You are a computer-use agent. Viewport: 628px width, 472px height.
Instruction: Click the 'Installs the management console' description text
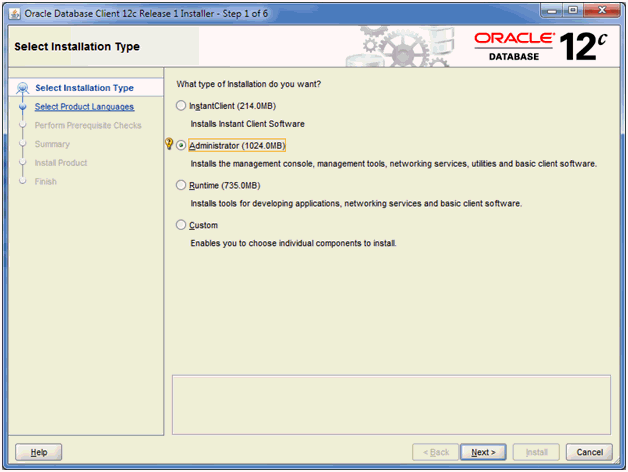pyautogui.click(x=393, y=163)
